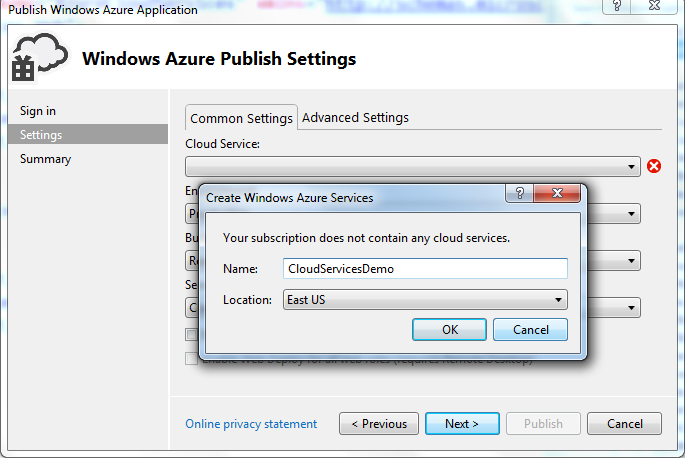The height and width of the screenshot is (458, 685).
Task: Click the help icon in Publish Windows Azure Application title bar
Action: coord(616,6)
